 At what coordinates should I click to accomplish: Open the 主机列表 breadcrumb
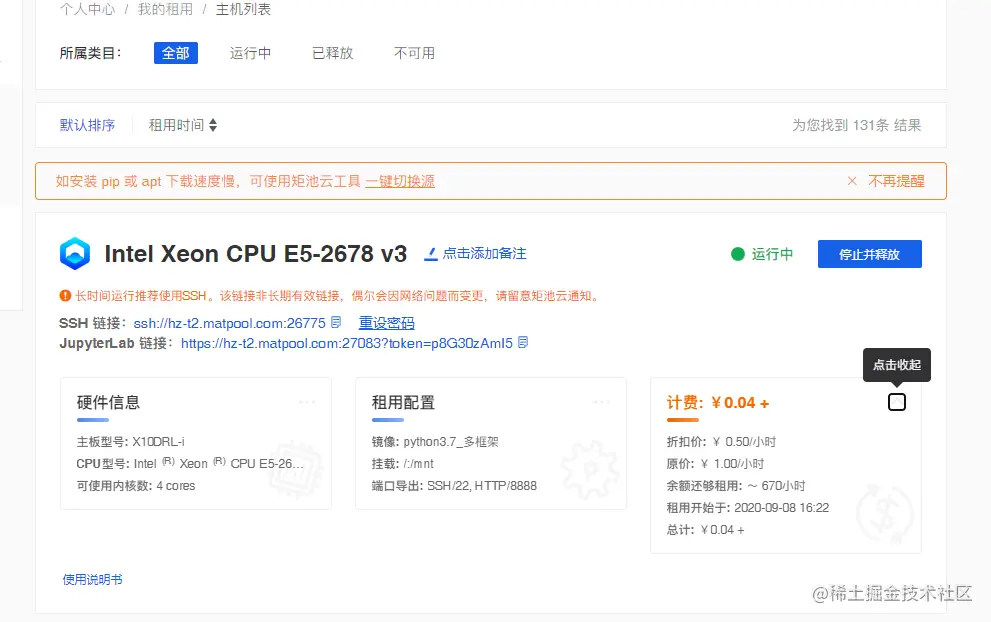pyautogui.click(x=243, y=9)
